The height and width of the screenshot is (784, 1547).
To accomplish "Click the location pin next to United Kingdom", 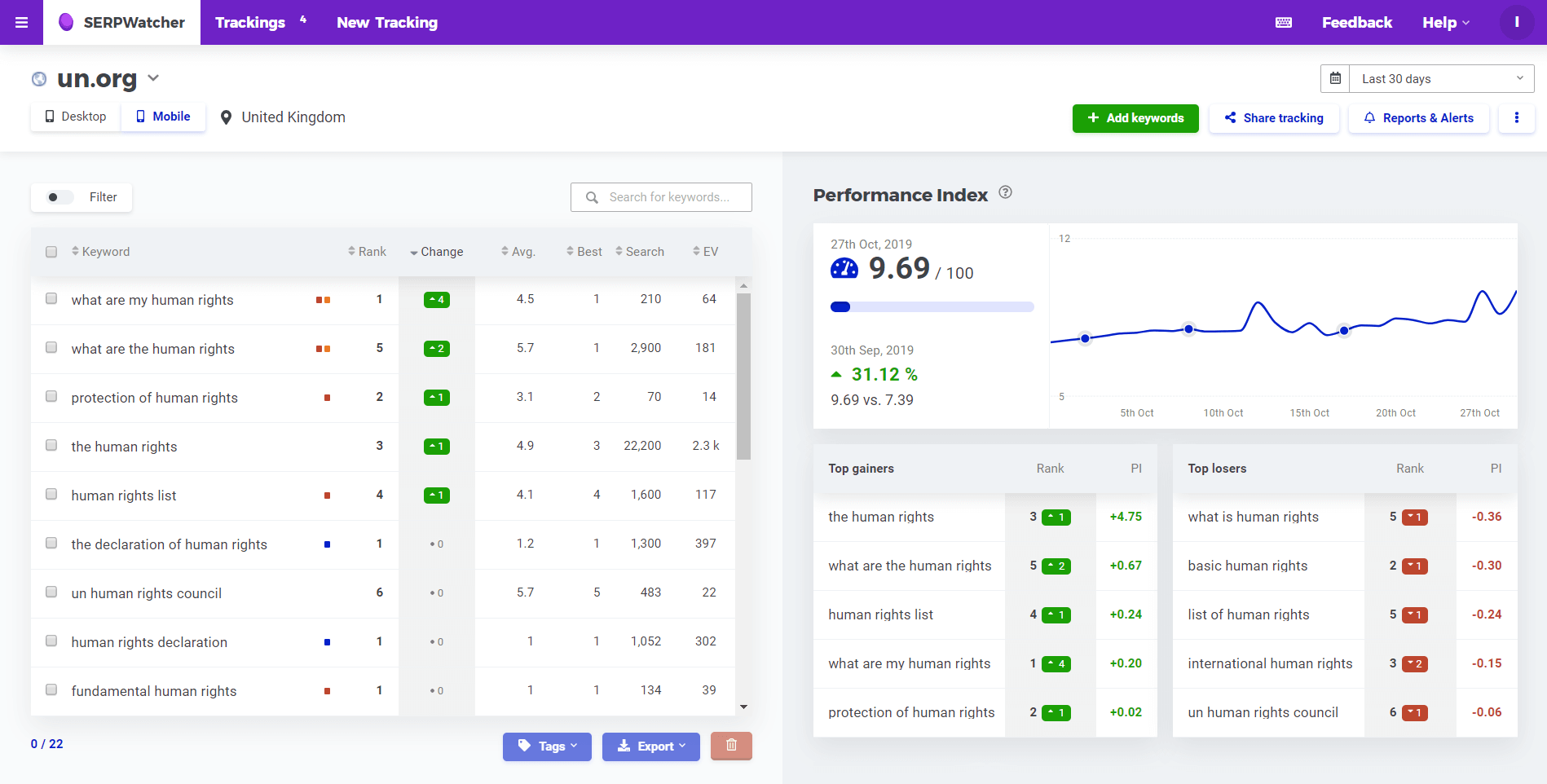I will coord(227,117).
